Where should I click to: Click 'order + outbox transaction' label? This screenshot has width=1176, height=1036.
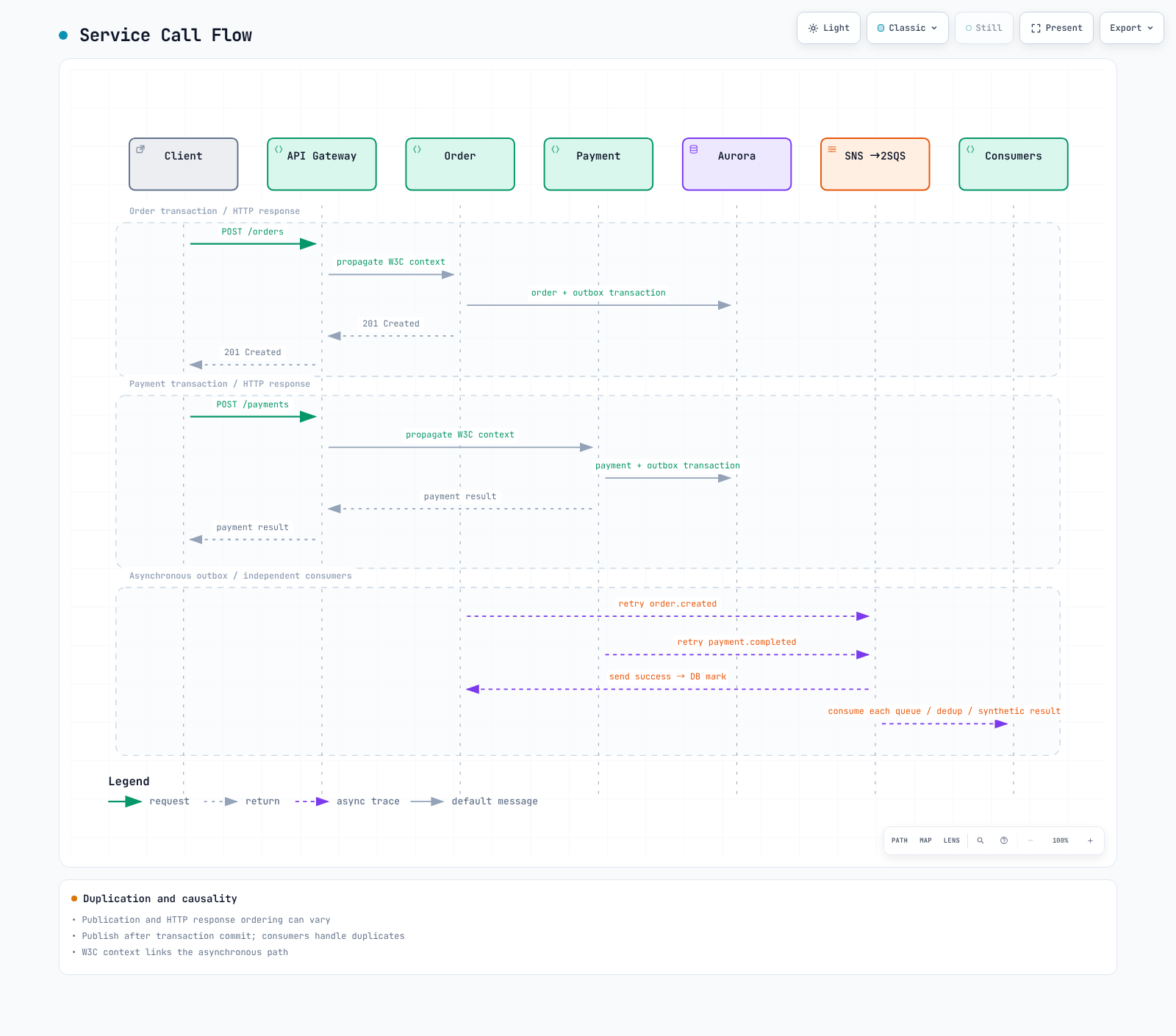point(598,293)
